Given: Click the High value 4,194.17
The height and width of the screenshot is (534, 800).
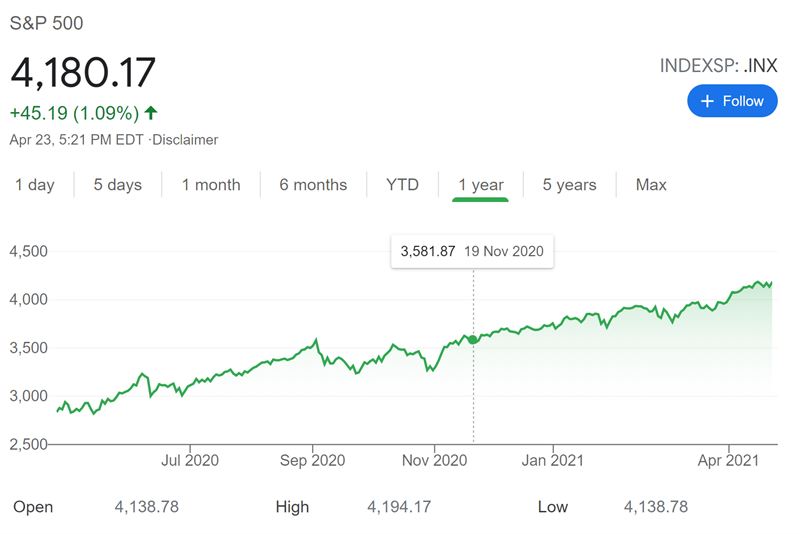Looking at the screenshot, I should (399, 507).
